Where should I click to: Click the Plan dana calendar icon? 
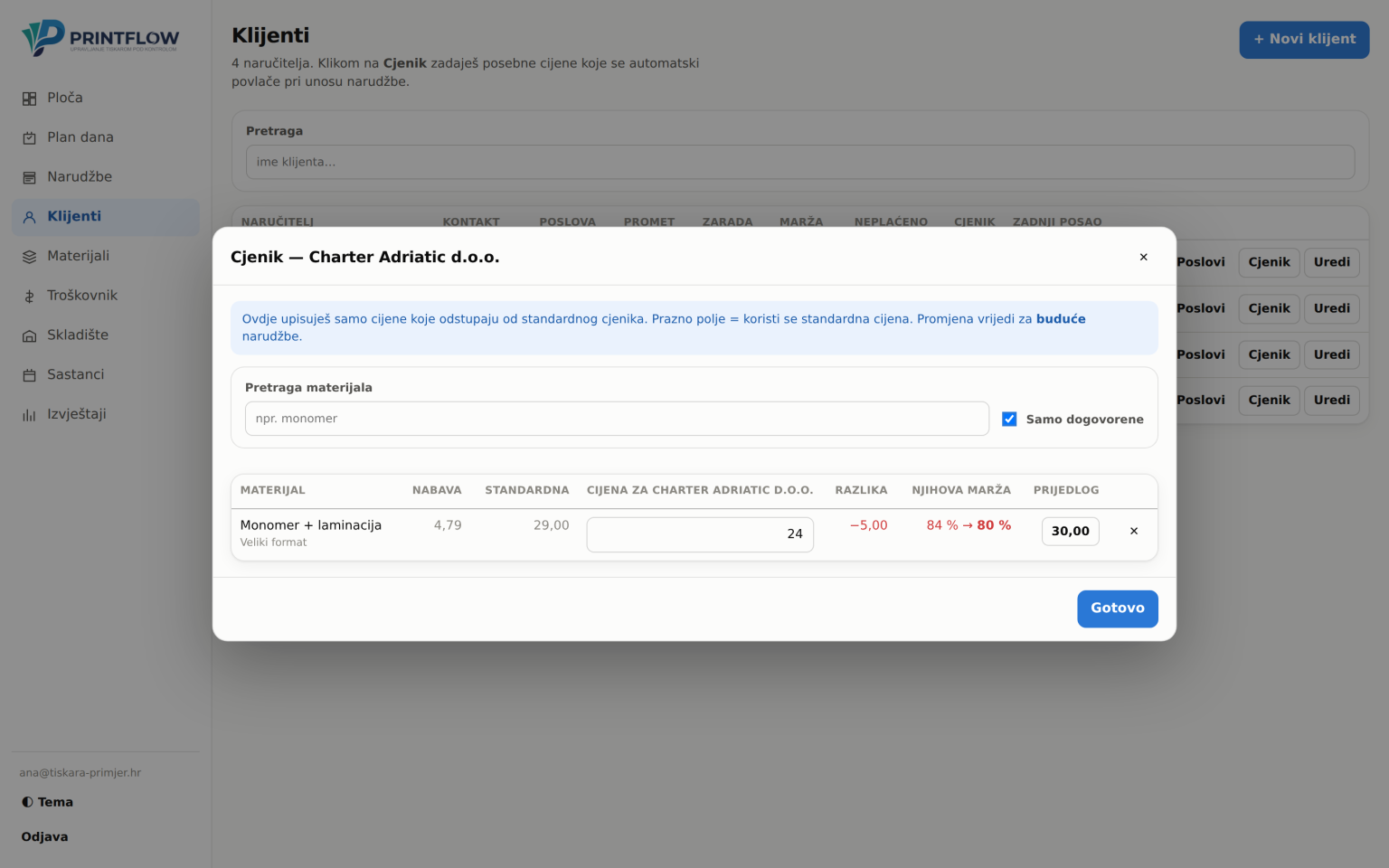[30, 138]
